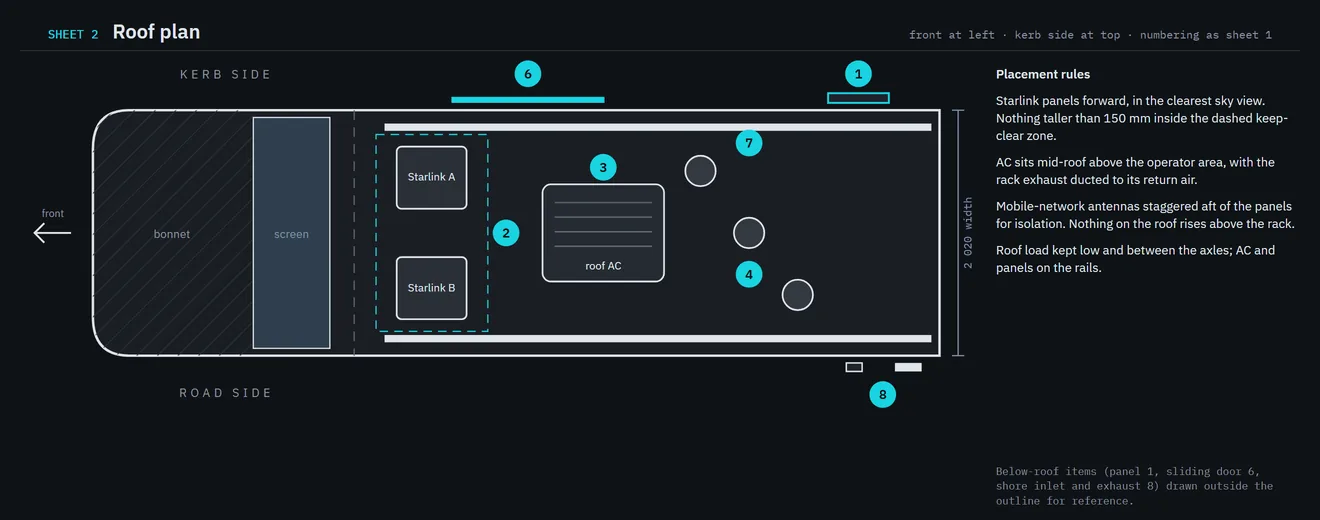
Task: Click the front direction arrow
Action: pos(52,233)
